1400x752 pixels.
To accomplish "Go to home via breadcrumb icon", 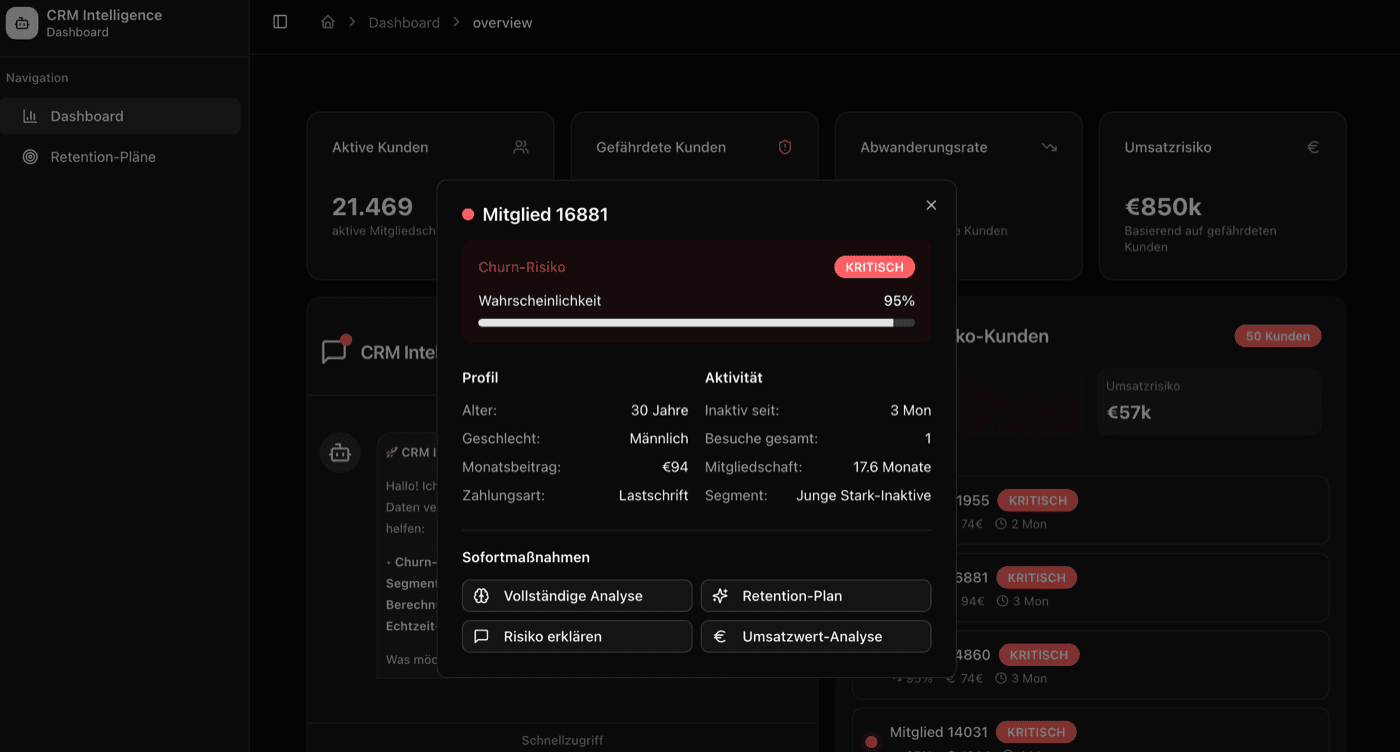I will click(x=328, y=22).
